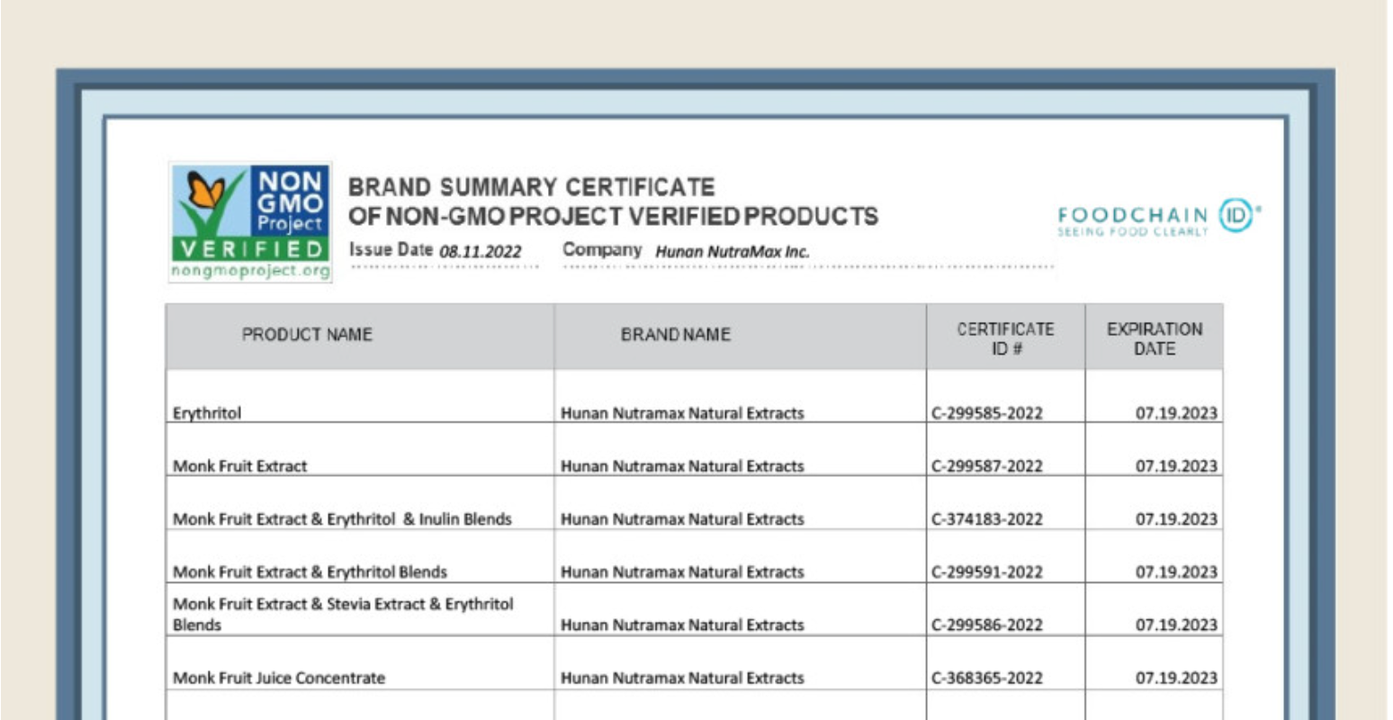The height and width of the screenshot is (720, 1393).
Task: Select the 'Of Non-GMO Project Verified Products' line
Action: [x=613, y=216]
